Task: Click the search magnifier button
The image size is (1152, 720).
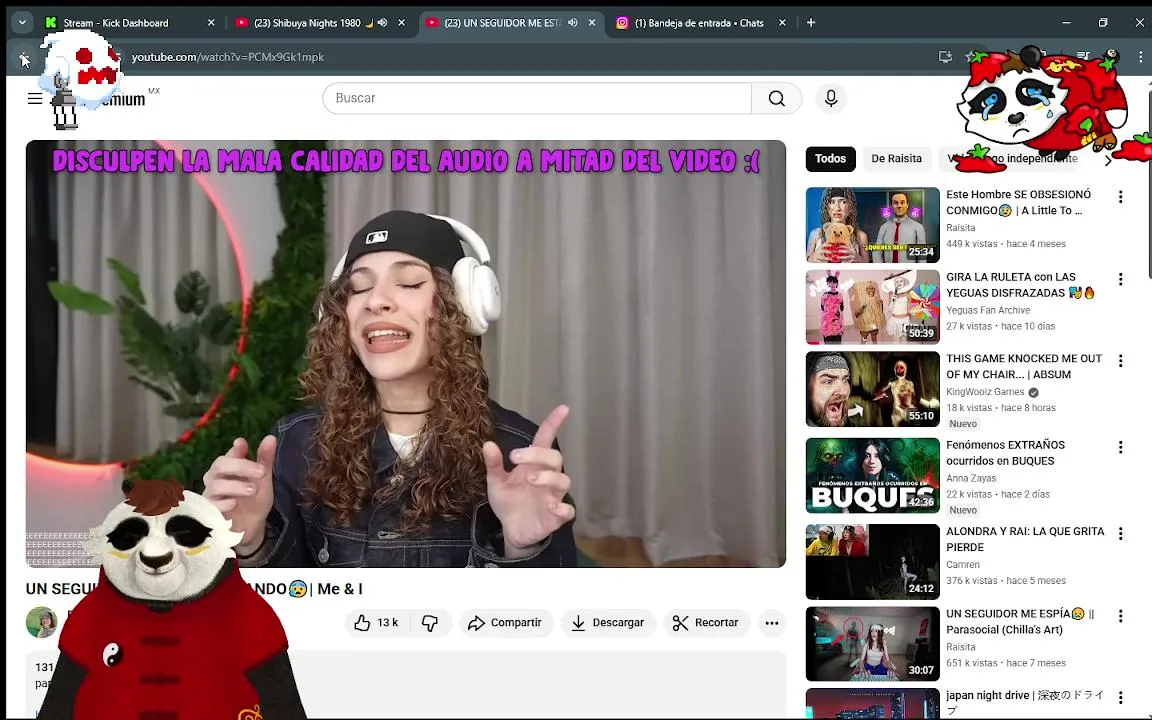Action: coord(777,98)
